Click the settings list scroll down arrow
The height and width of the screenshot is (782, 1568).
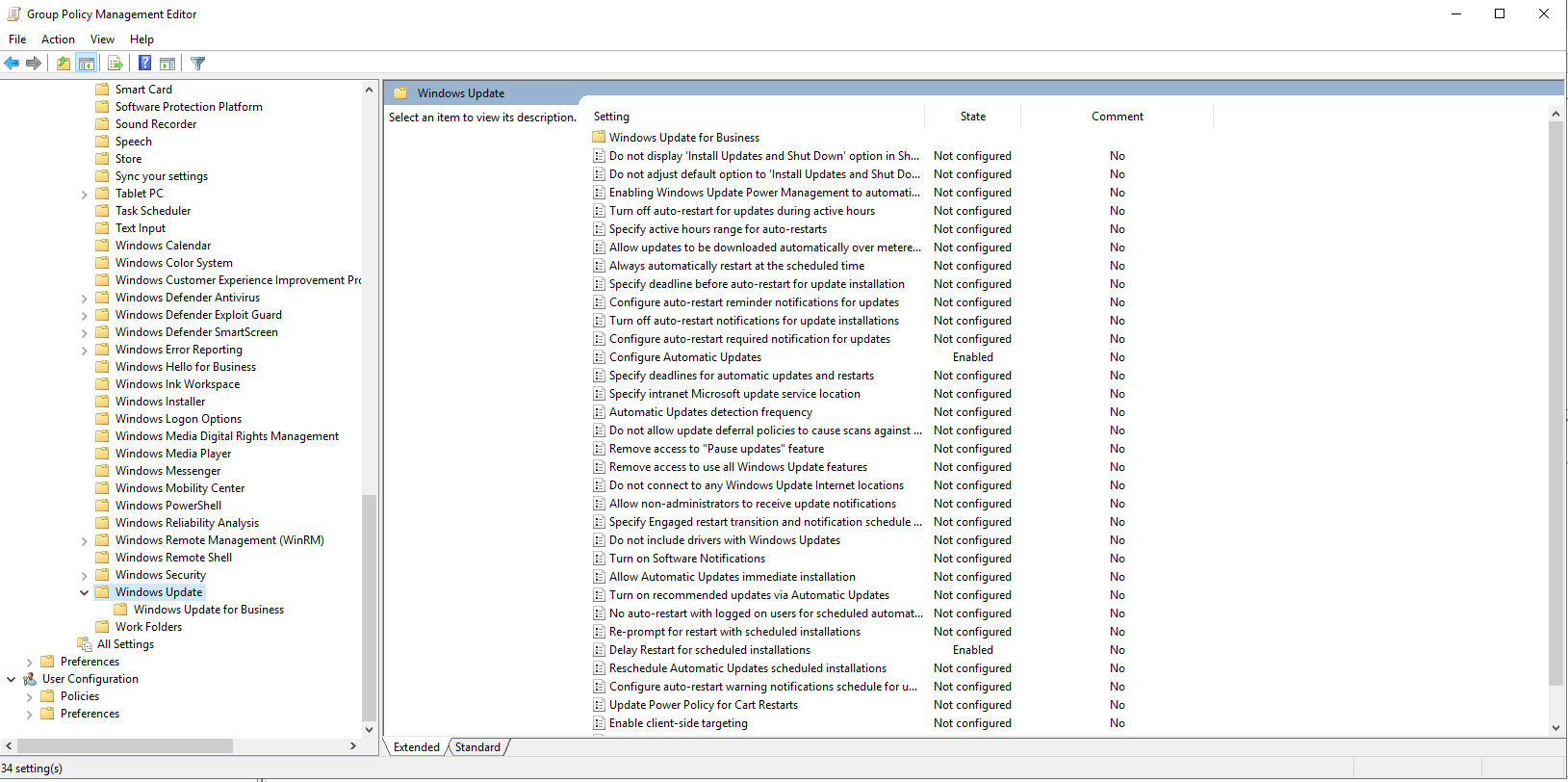pyautogui.click(x=1556, y=729)
